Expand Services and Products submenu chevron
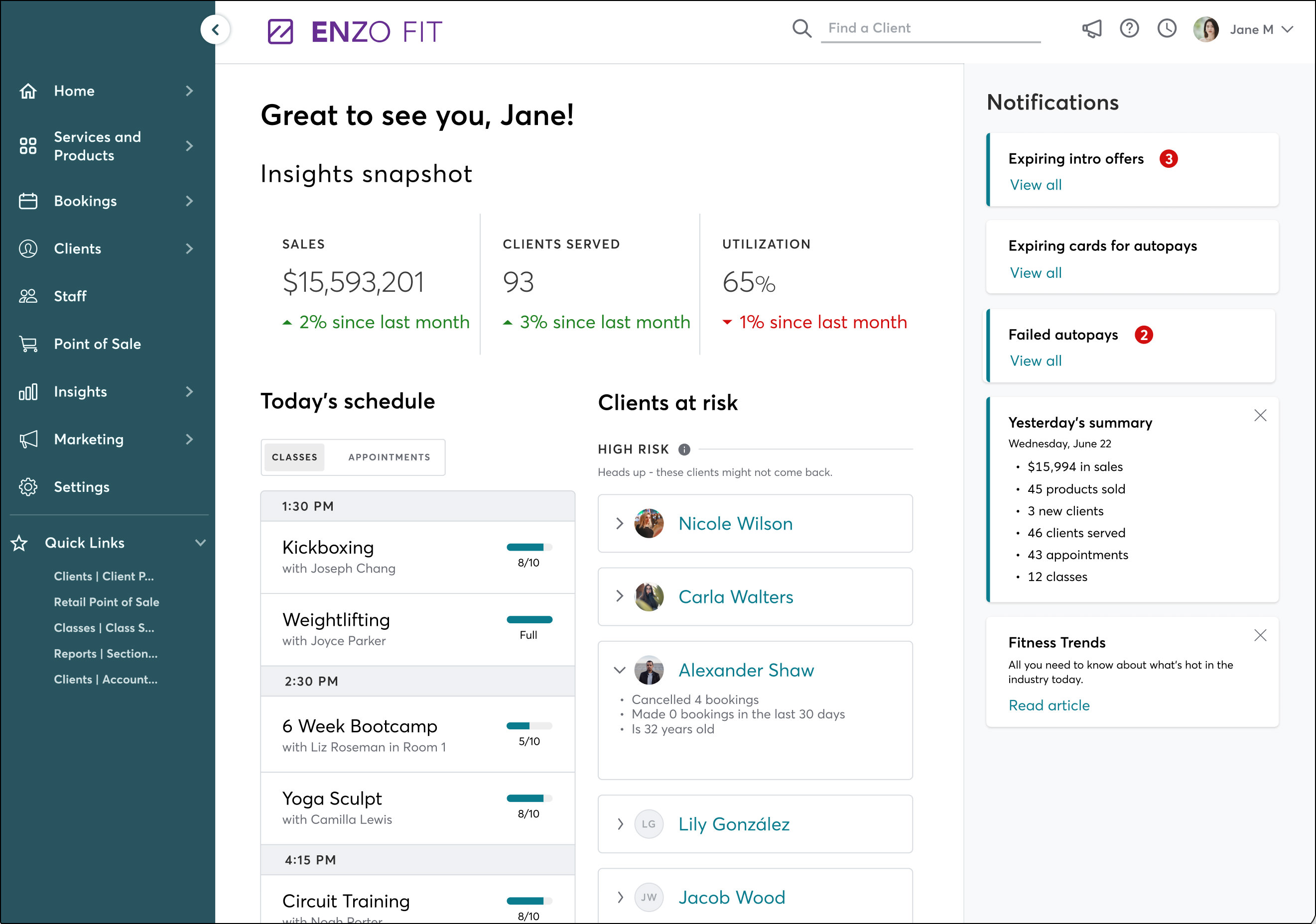1316x924 pixels. (x=190, y=146)
